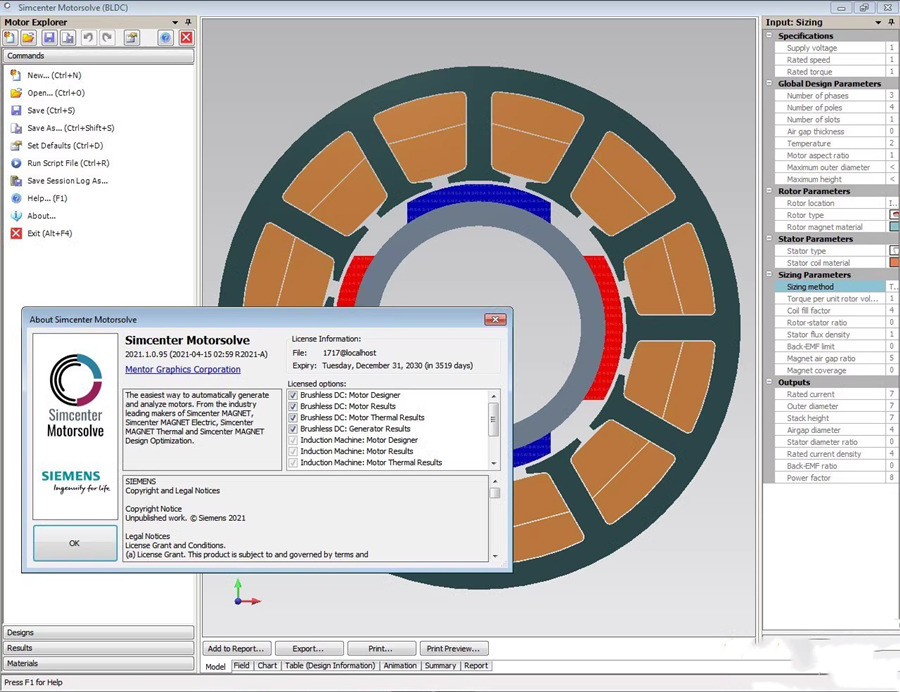
Task: Click the Stator coil material color swatch
Action: 894,262
